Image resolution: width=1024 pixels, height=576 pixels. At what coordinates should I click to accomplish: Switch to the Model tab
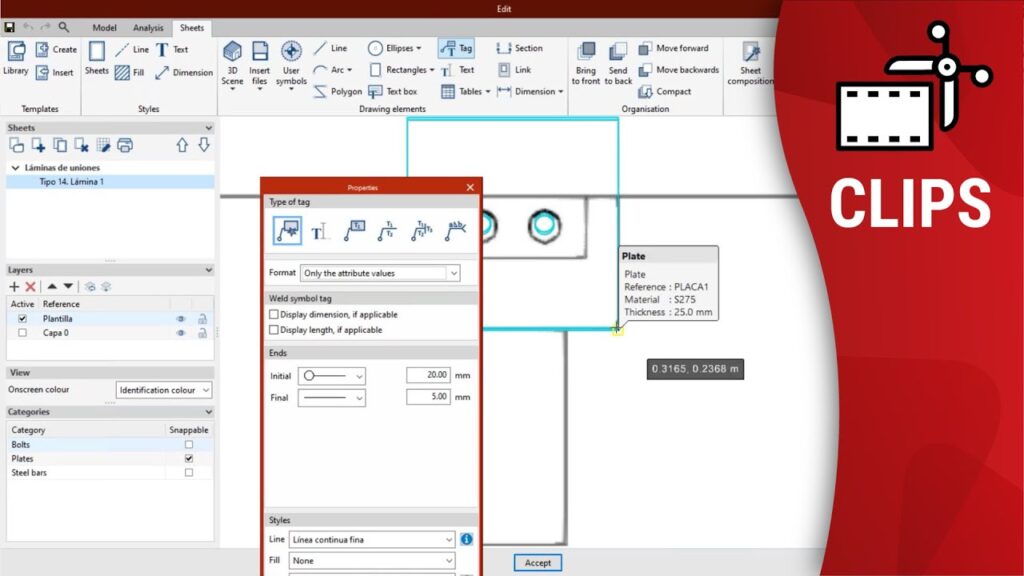coord(105,28)
